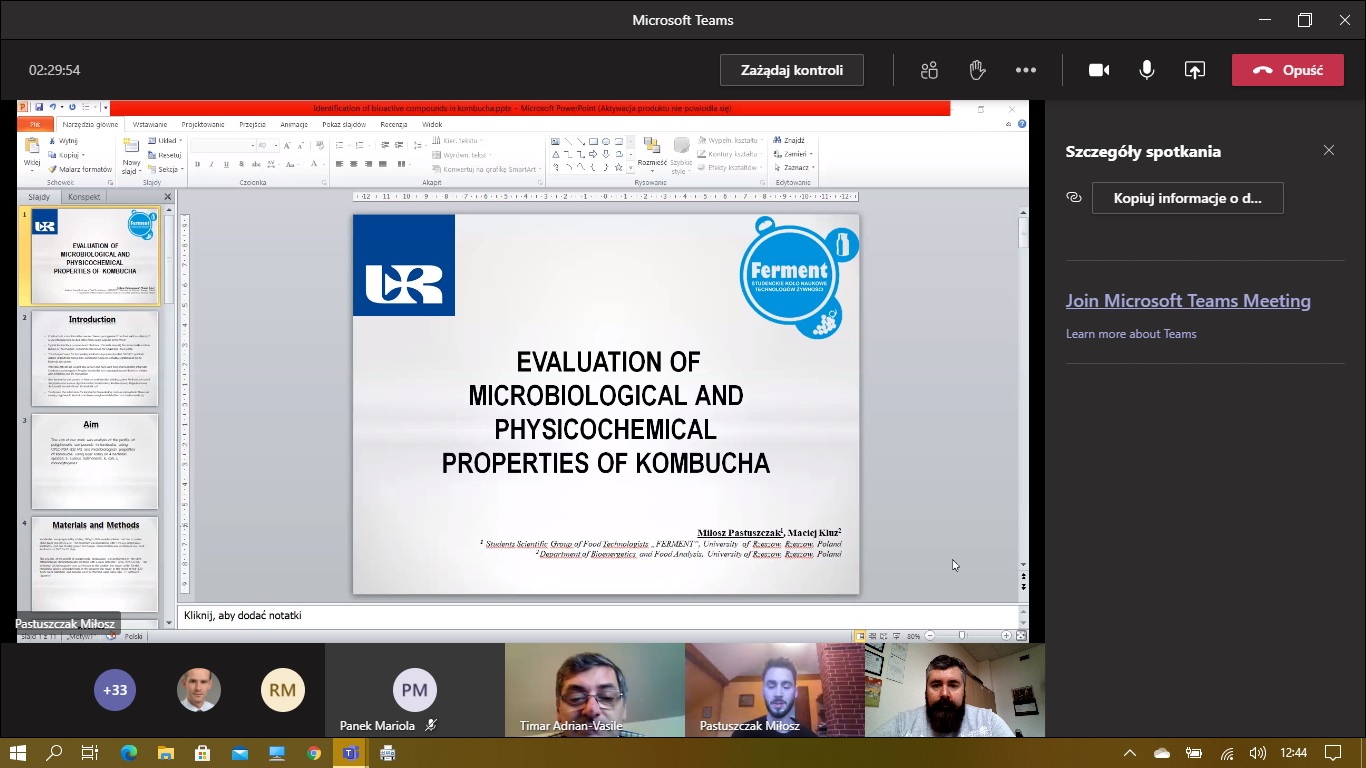The width and height of the screenshot is (1366, 768).
Task: Open Microsoft Teams from the taskbar
Action: coord(350,753)
